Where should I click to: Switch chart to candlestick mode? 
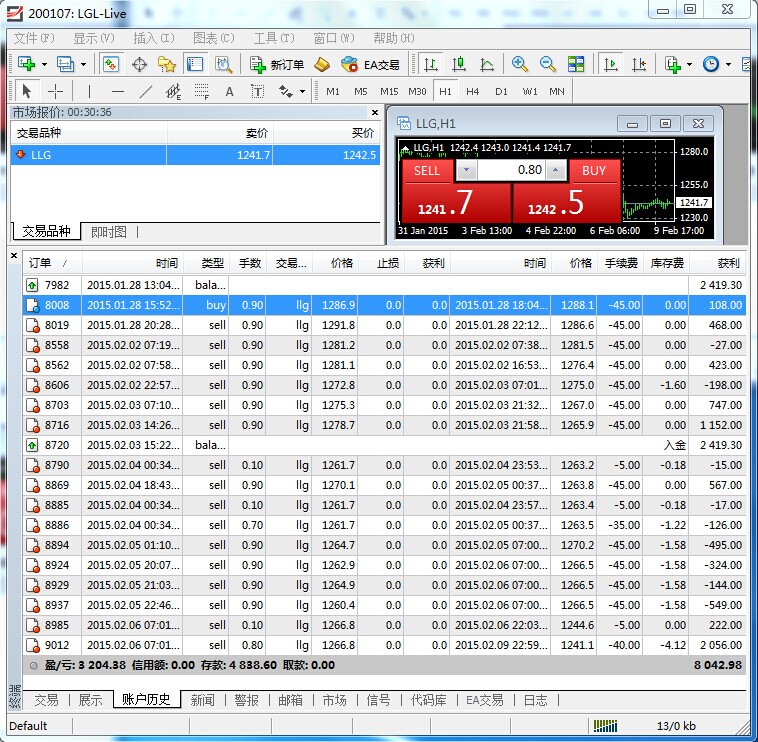[x=459, y=64]
